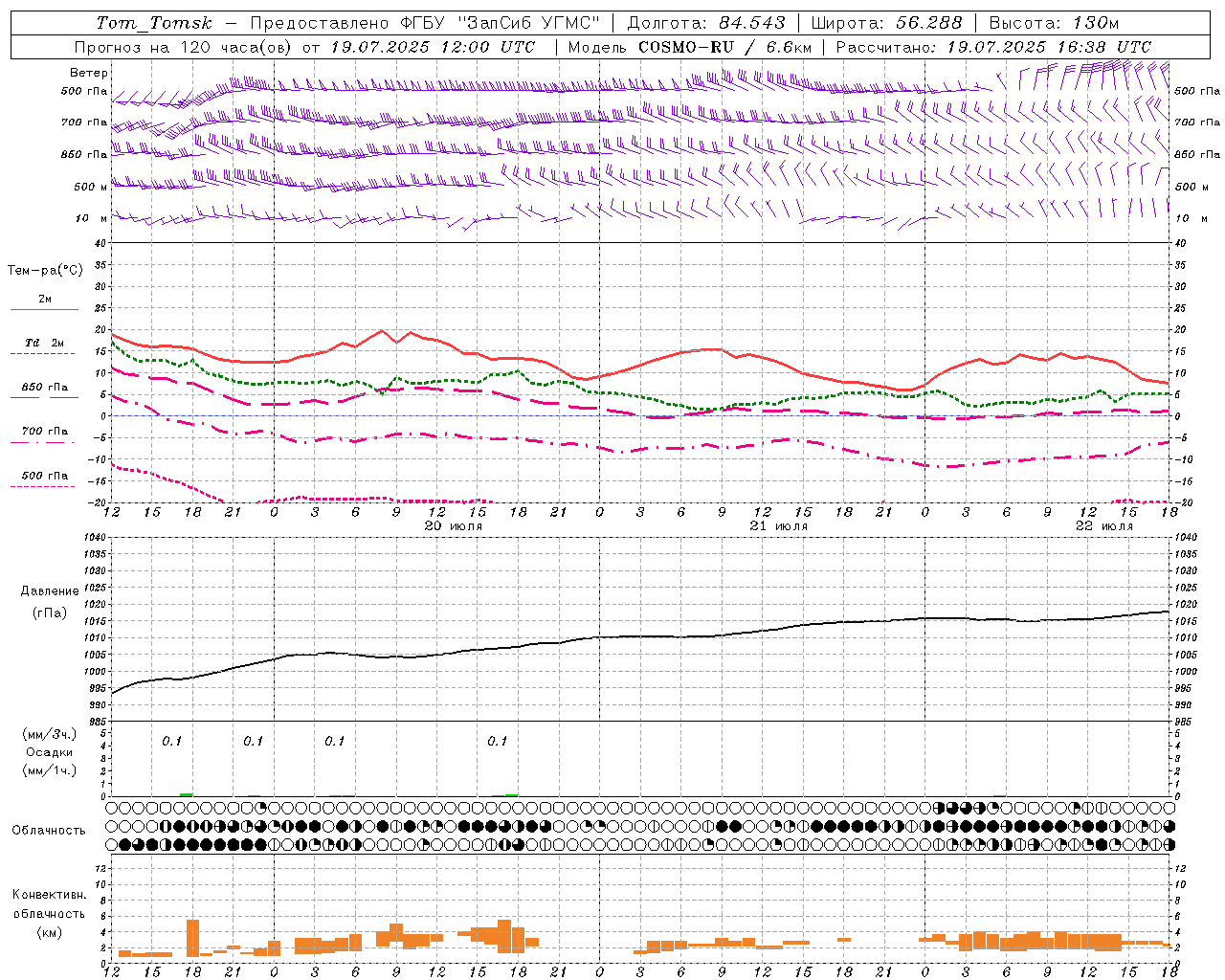Click the '(мм/1ч.)' precipitation unit label
Viewport: 1225px width, 980px height.
pos(50,770)
